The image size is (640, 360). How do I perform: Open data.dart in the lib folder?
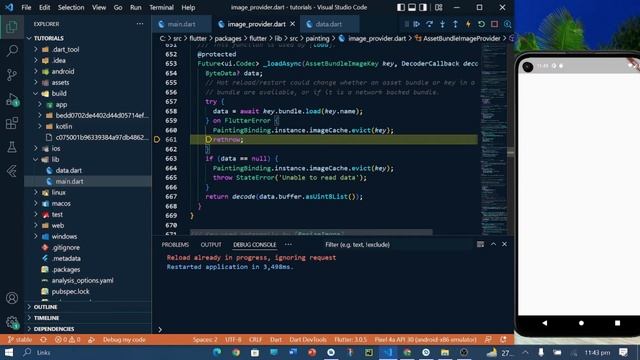pyautogui.click(x=69, y=171)
